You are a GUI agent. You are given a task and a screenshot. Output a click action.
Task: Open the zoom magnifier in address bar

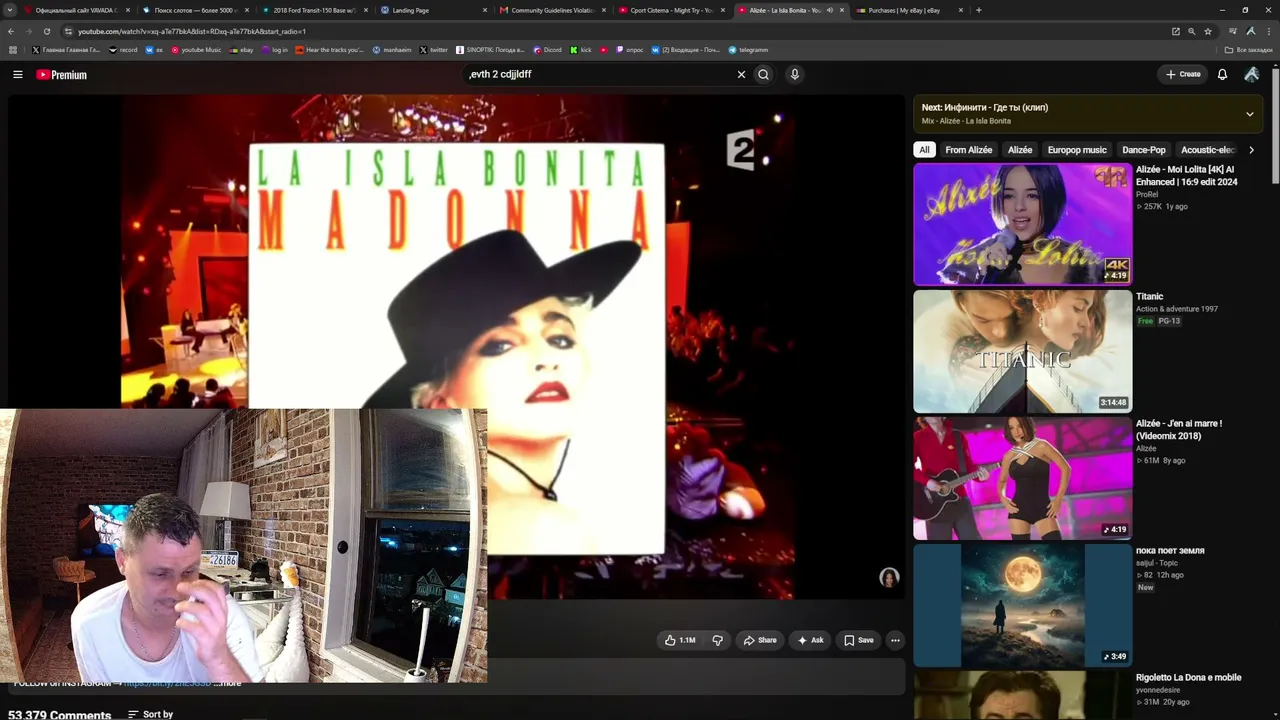tap(1192, 31)
